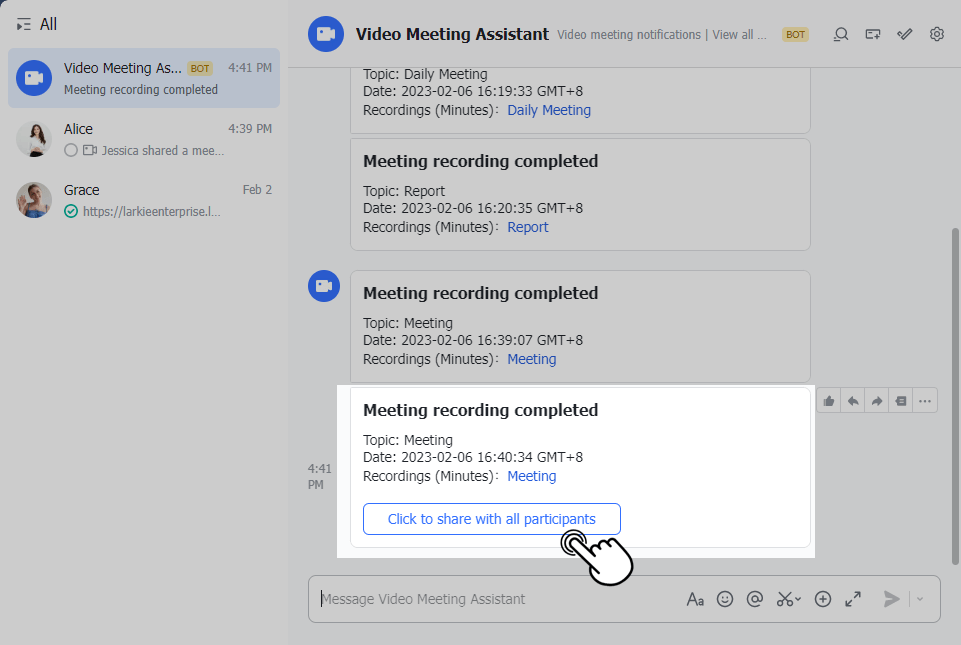Click the plus icon to add attachment
Viewport: 961px width, 645px height.
coord(823,599)
